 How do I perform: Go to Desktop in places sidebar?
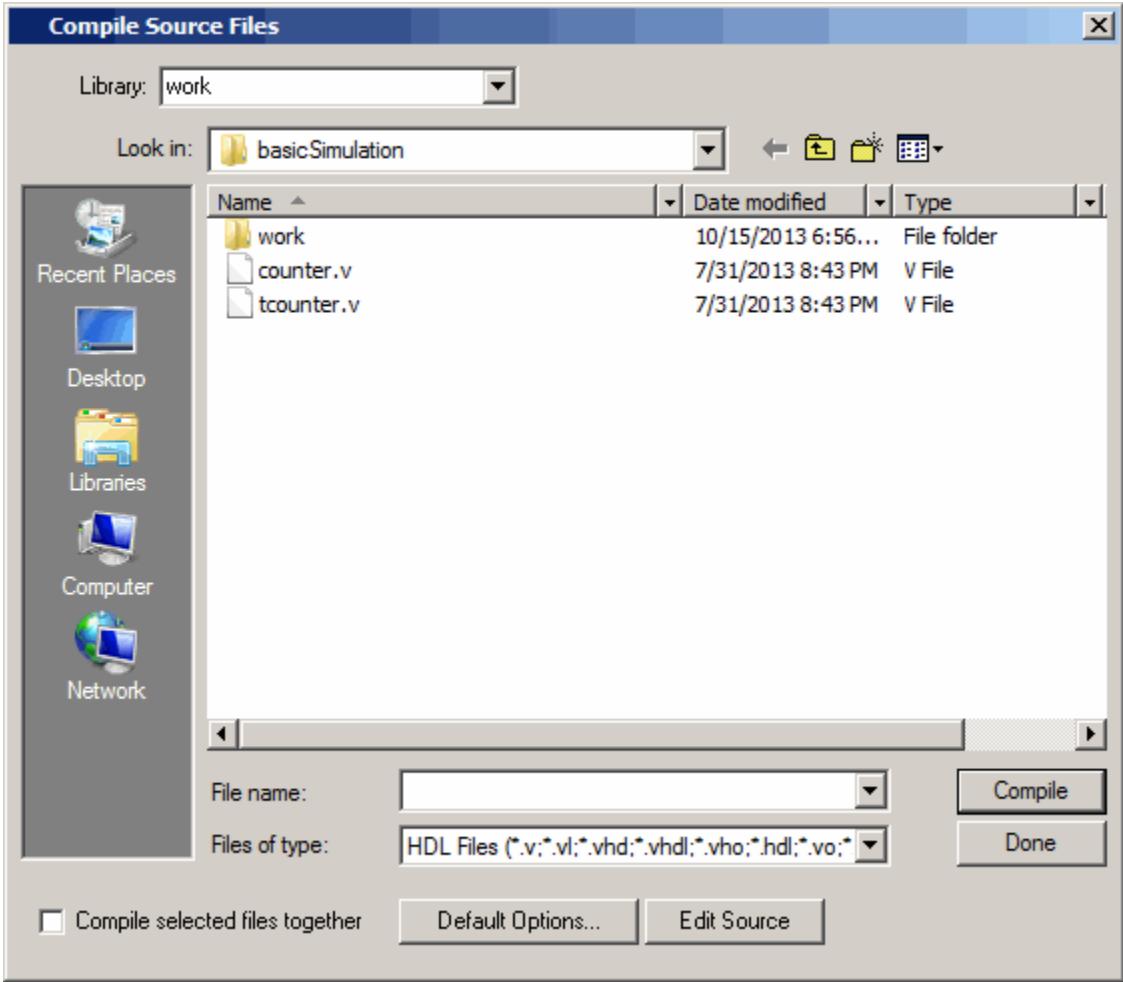coord(106,347)
